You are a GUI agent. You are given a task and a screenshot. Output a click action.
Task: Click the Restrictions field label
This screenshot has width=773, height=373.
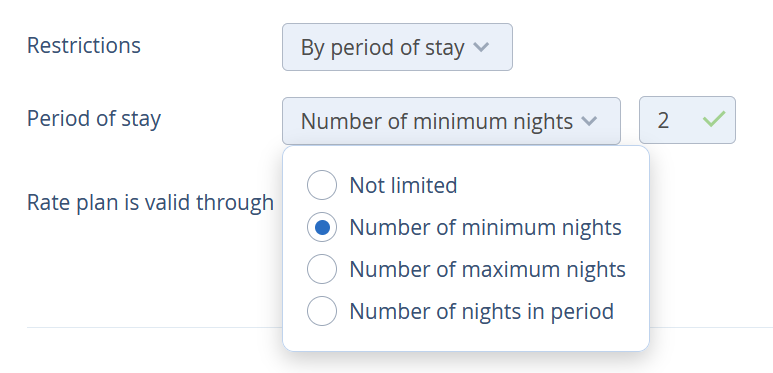[84, 45]
